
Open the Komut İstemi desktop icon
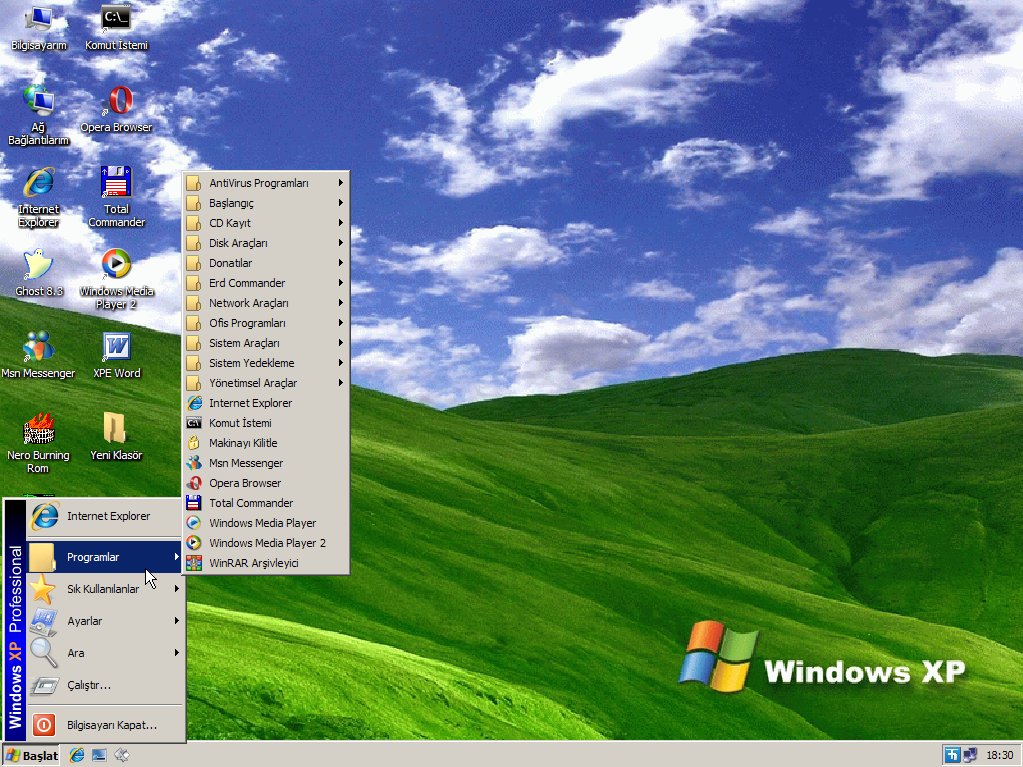116,27
